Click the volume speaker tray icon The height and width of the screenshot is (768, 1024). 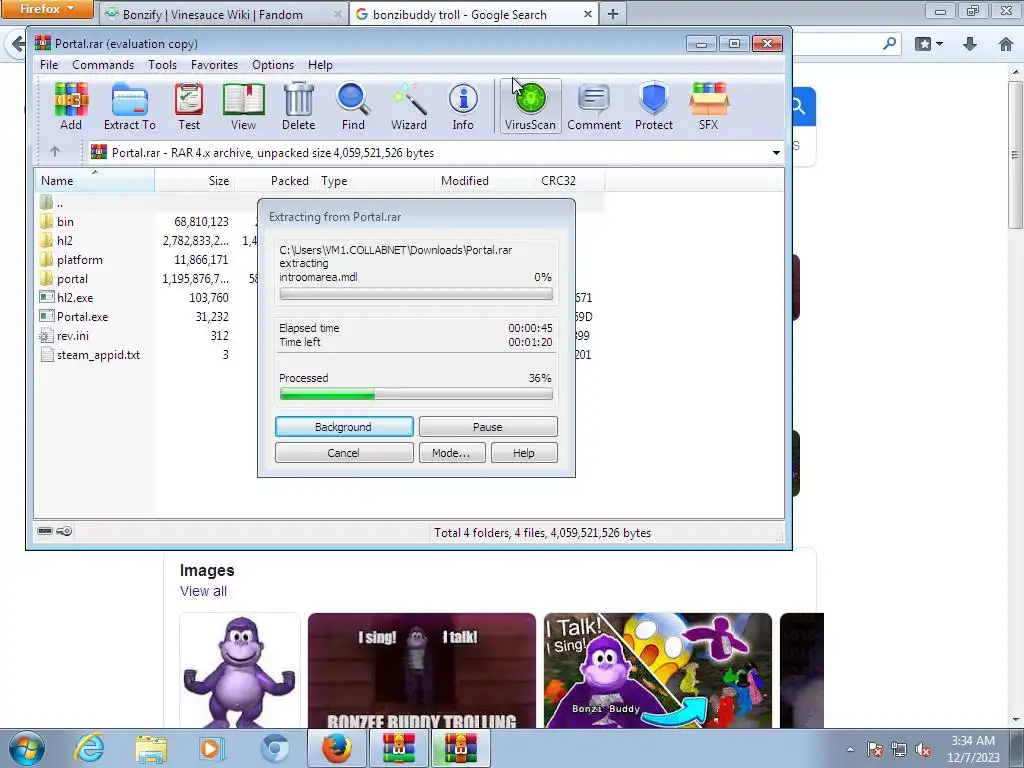(923, 750)
